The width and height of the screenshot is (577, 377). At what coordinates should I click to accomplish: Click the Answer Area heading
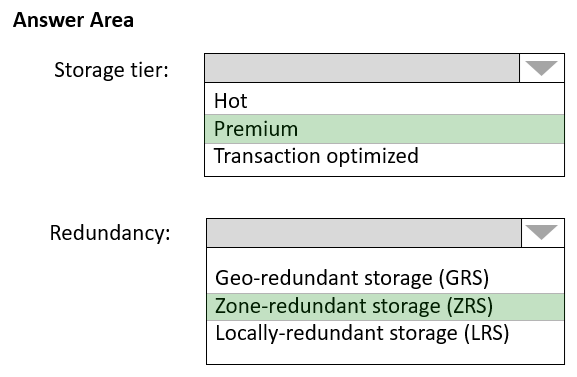coord(73,20)
